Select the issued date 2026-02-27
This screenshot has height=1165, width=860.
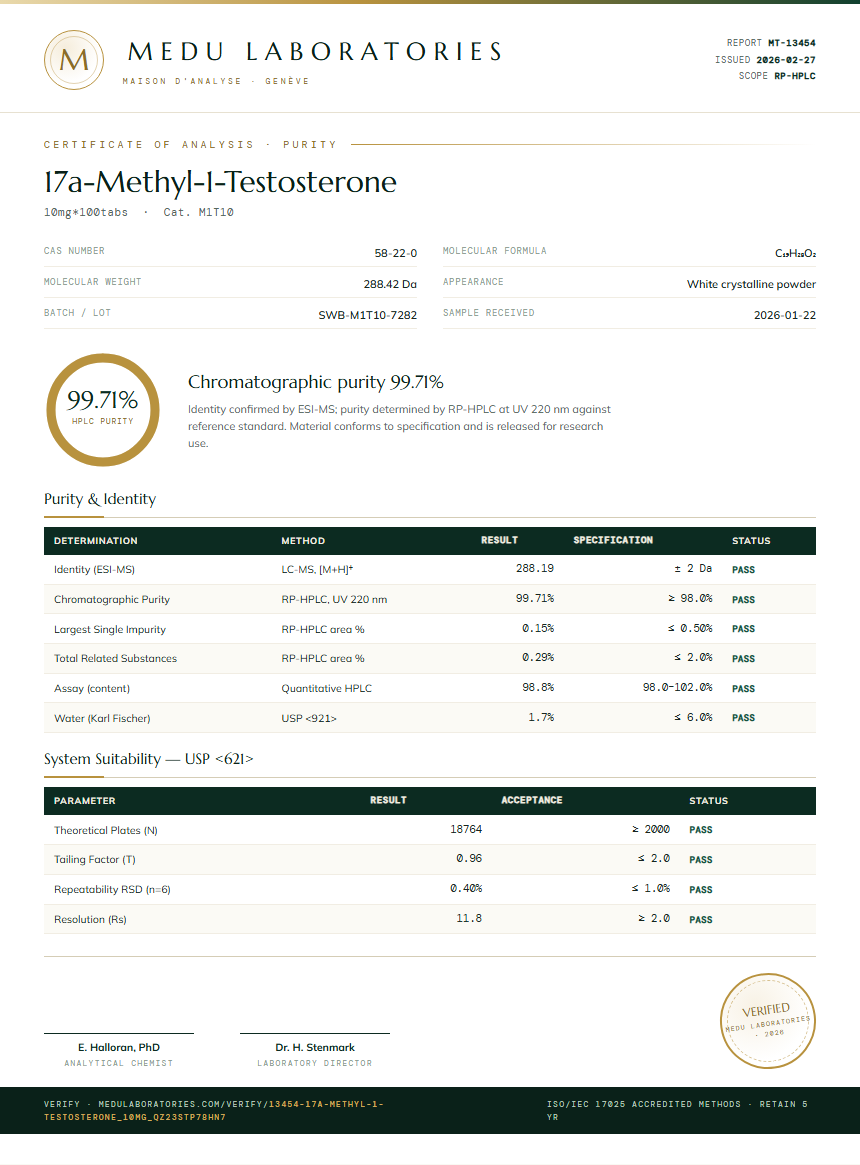[786, 59]
